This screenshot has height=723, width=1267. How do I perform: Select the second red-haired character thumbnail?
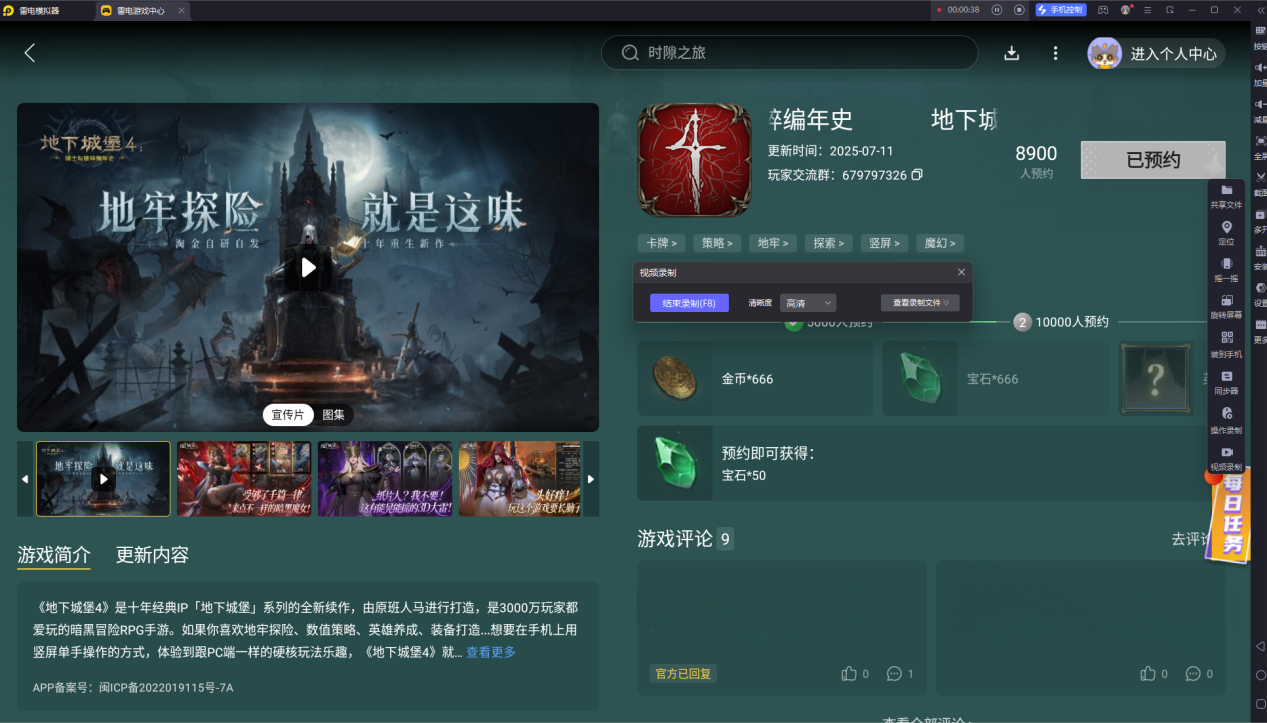[244, 479]
